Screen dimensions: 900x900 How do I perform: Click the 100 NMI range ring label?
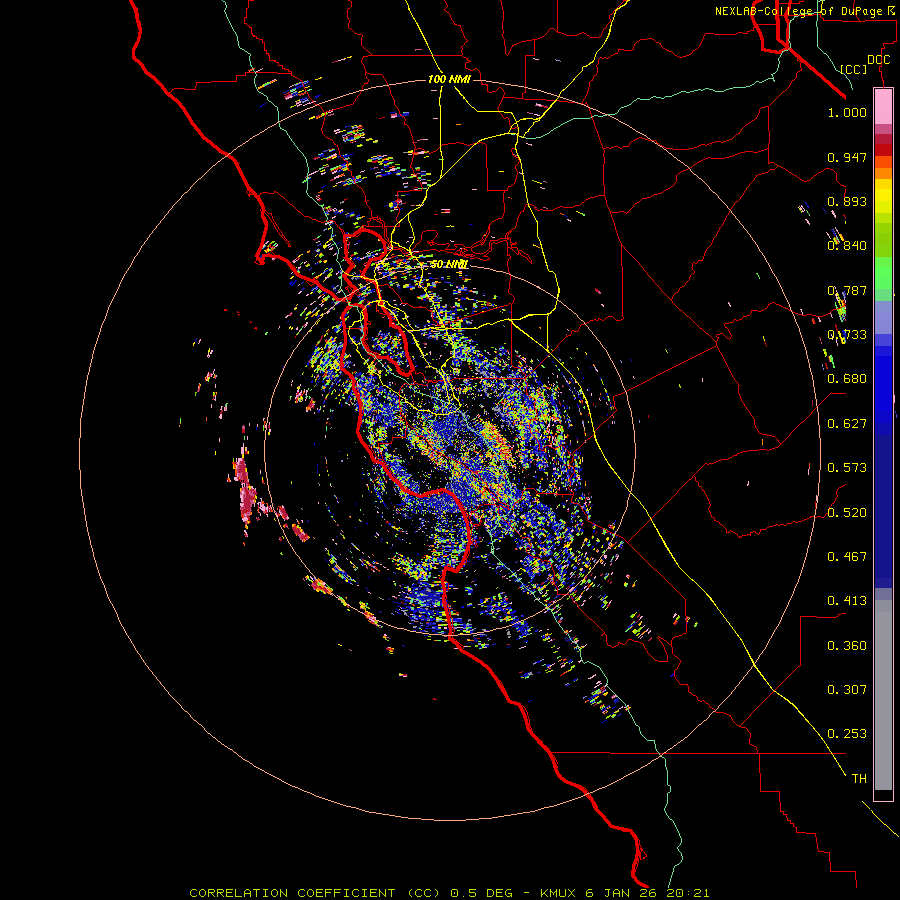pyautogui.click(x=449, y=79)
